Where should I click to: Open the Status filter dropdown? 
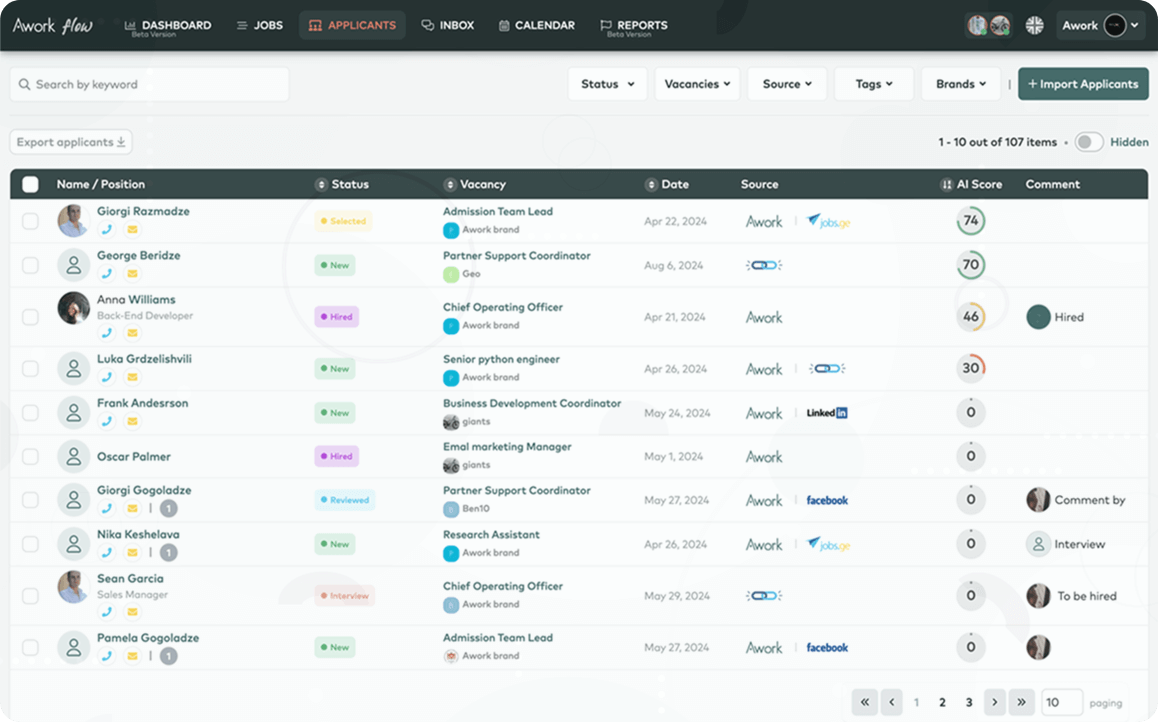click(607, 84)
